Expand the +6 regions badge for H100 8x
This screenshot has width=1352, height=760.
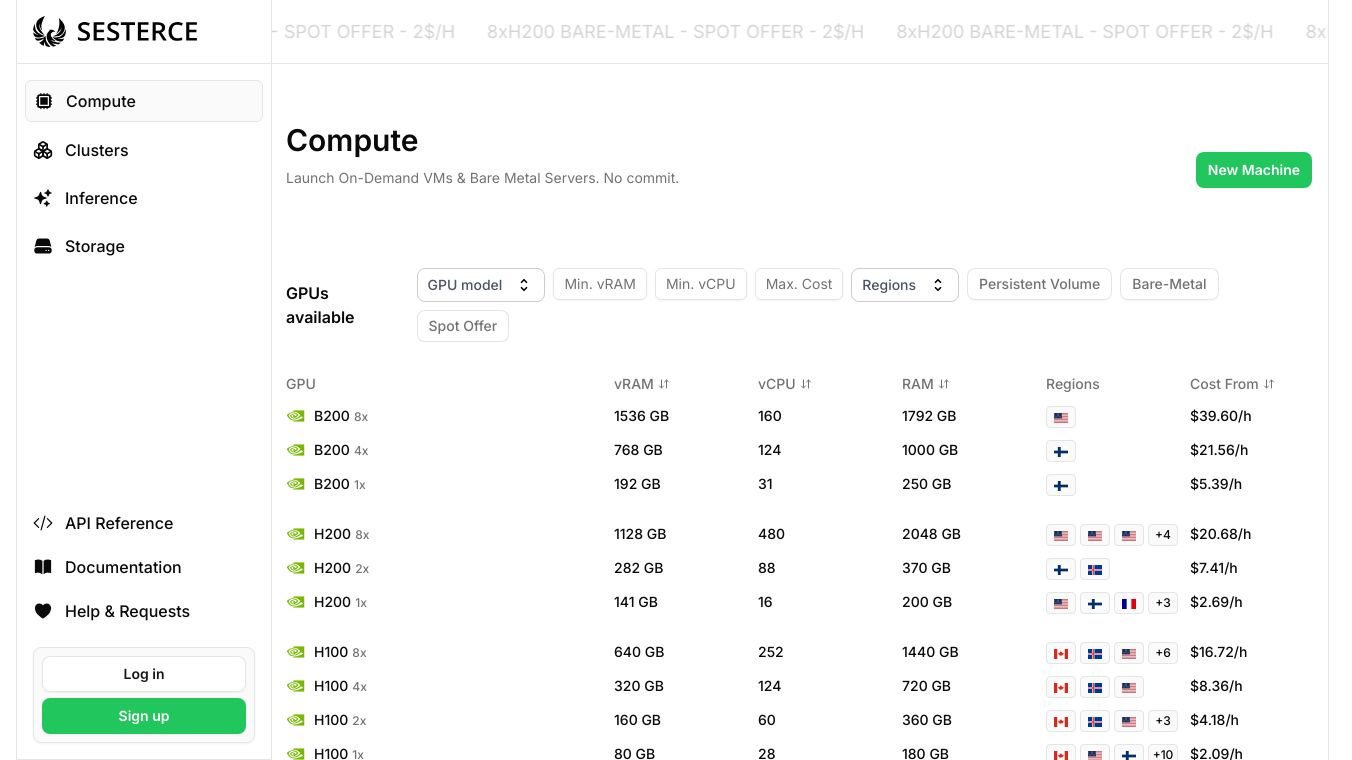pos(1163,653)
